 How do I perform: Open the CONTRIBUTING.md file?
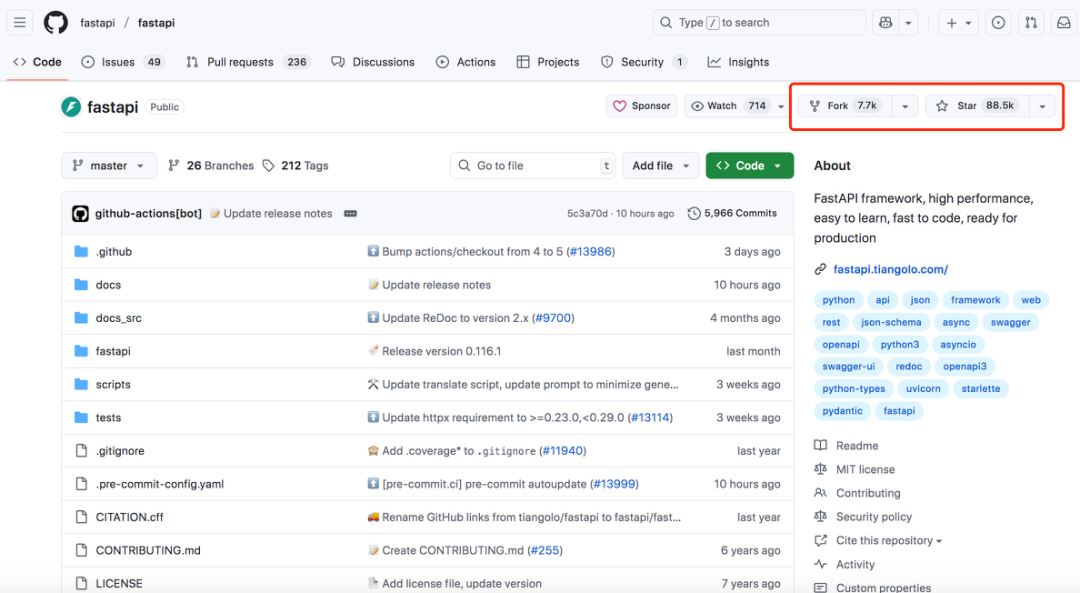pyautogui.click(x=148, y=550)
